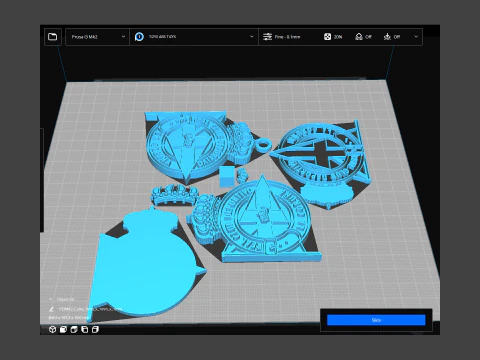Click the blue extruder material icon
This screenshot has height=360, width=480.
click(x=139, y=37)
